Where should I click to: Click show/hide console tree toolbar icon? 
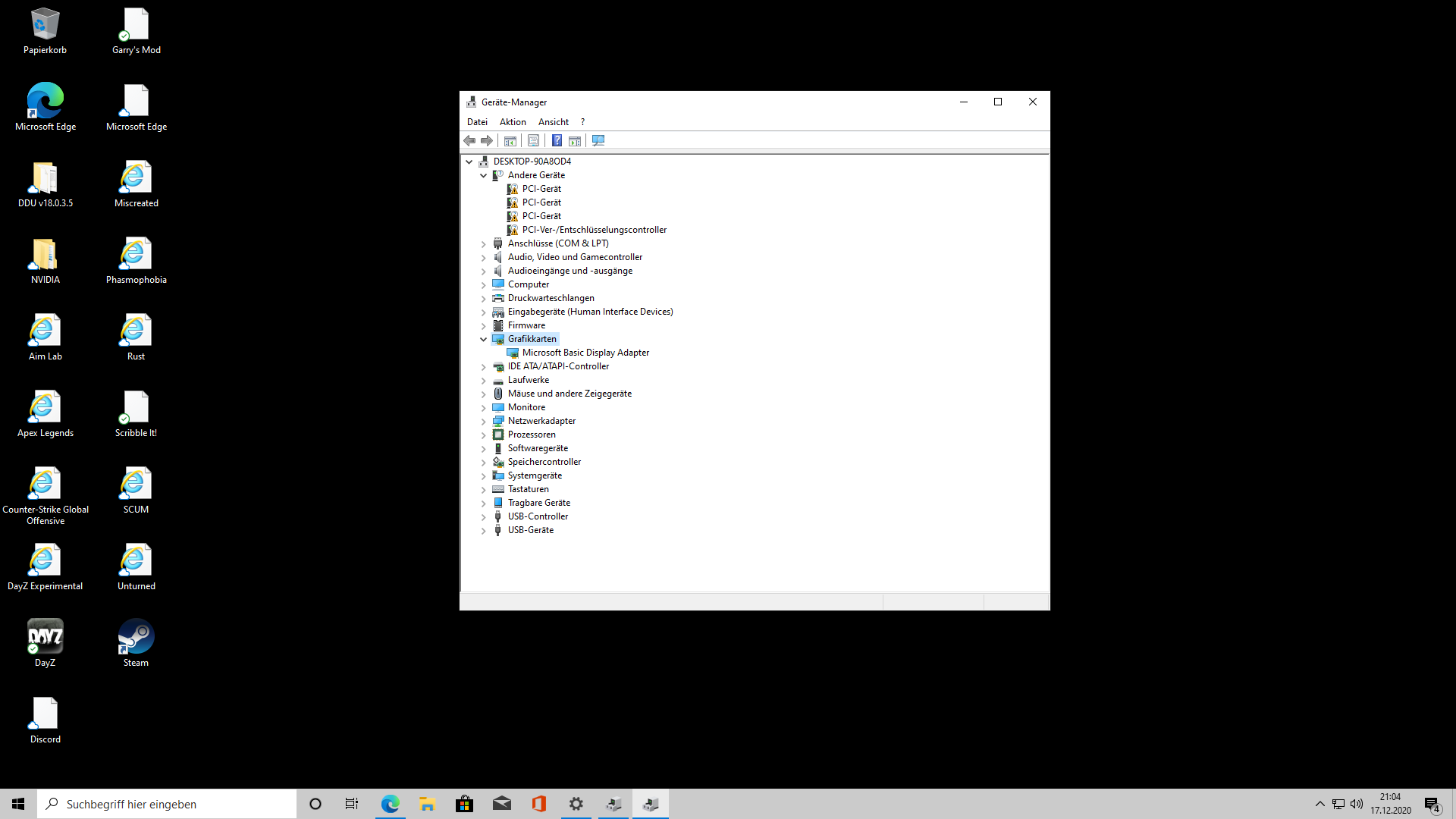[510, 140]
